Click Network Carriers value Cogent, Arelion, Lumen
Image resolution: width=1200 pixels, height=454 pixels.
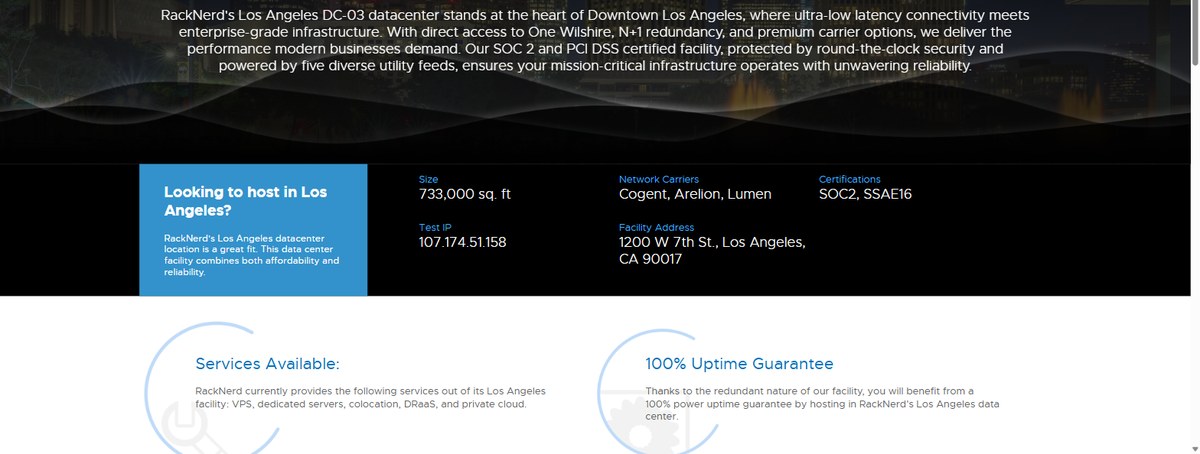(695, 194)
